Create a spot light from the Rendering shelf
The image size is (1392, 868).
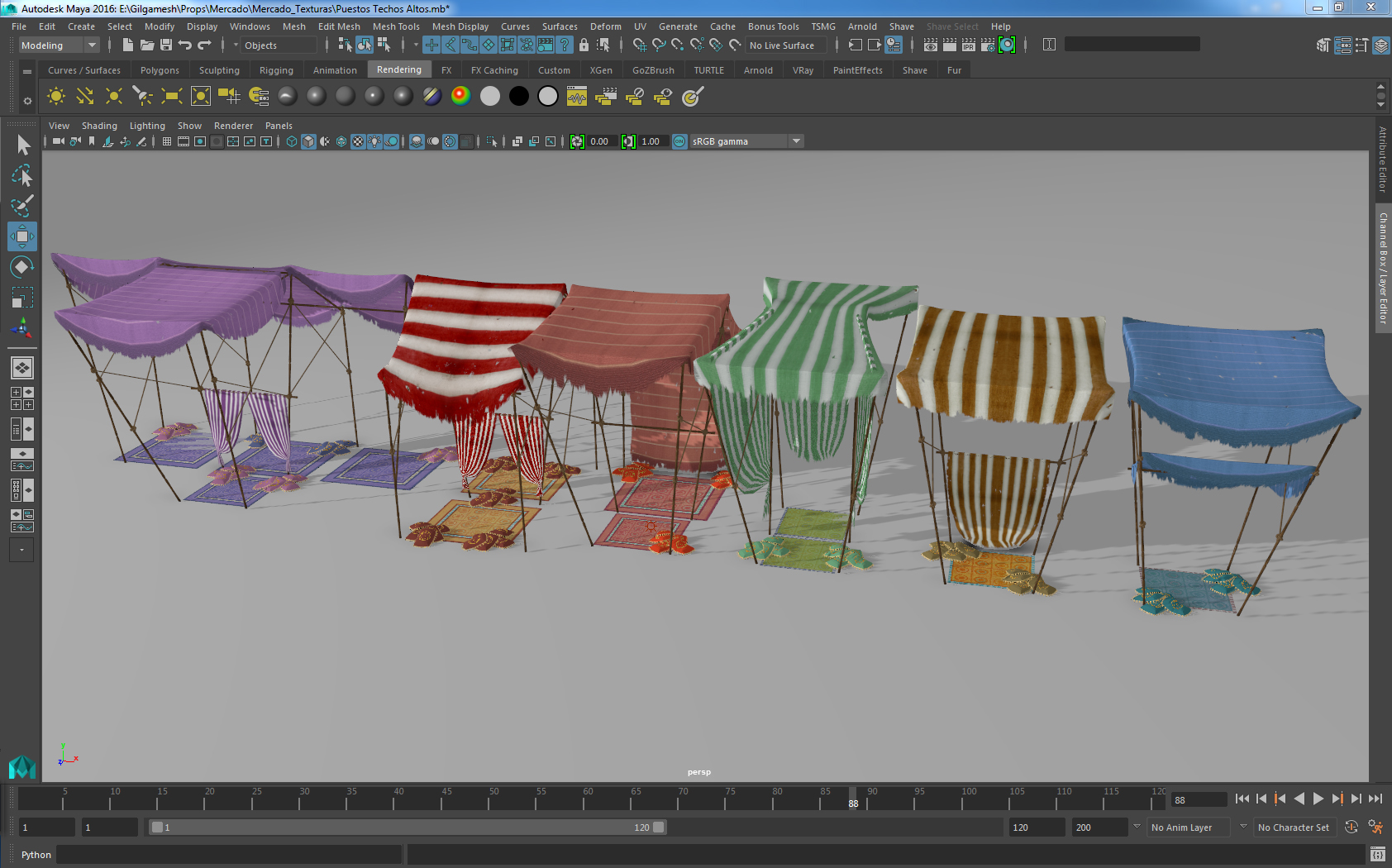[x=142, y=97]
